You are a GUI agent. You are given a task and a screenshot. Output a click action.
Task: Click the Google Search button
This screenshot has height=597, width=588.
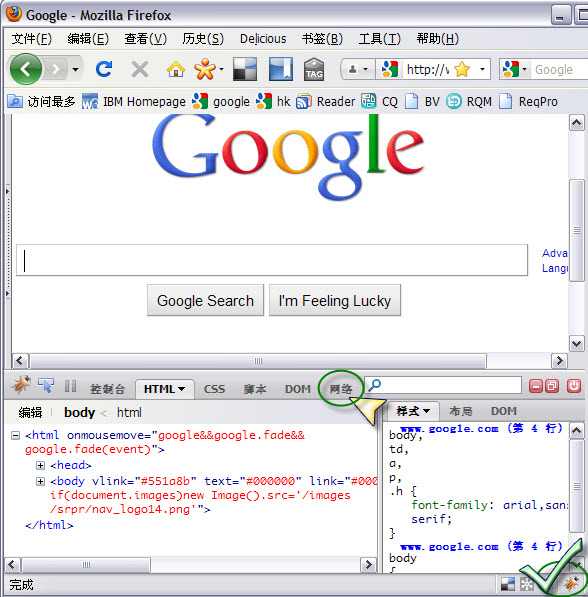pos(205,300)
